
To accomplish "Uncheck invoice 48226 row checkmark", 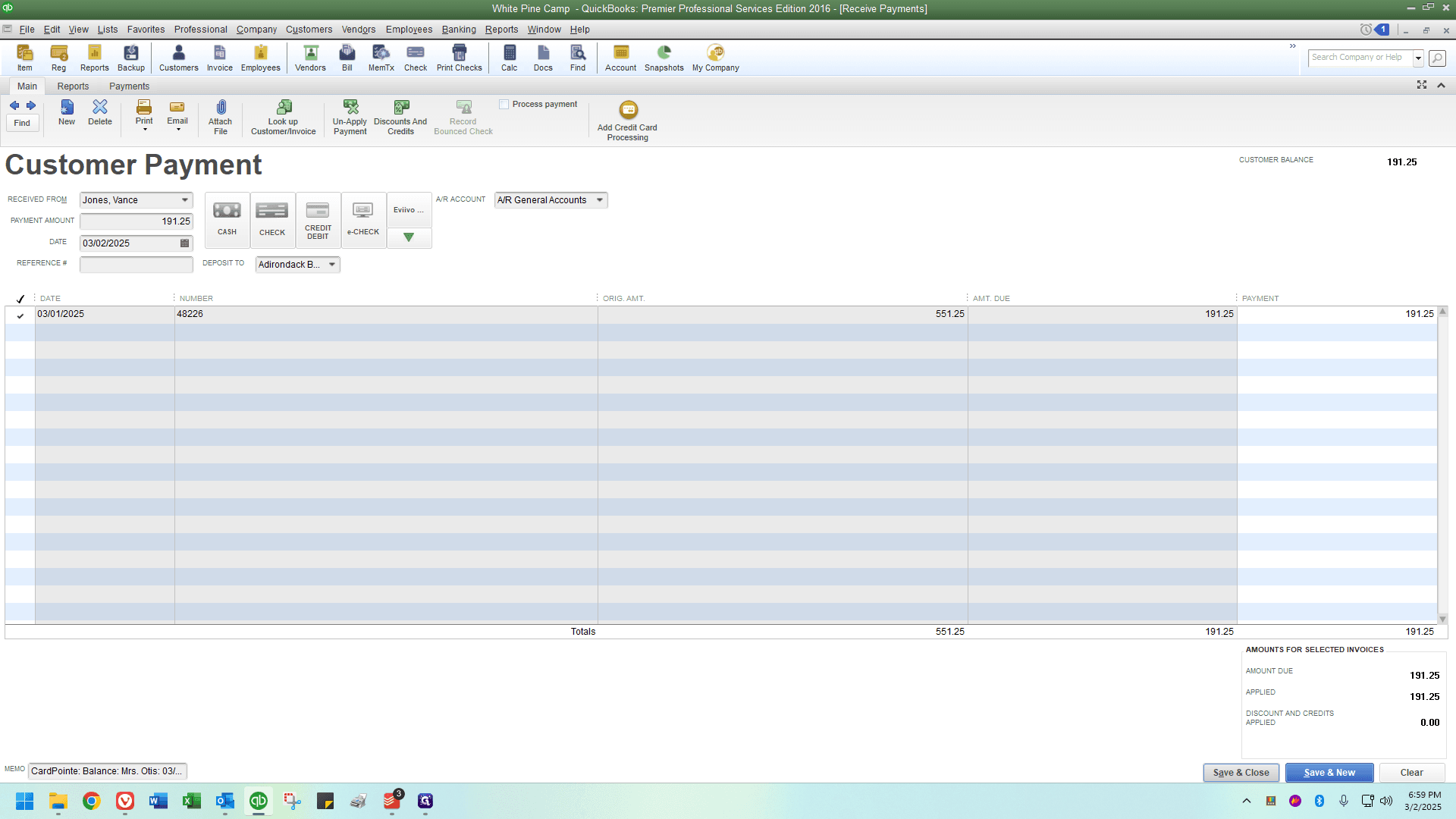I will (x=20, y=315).
